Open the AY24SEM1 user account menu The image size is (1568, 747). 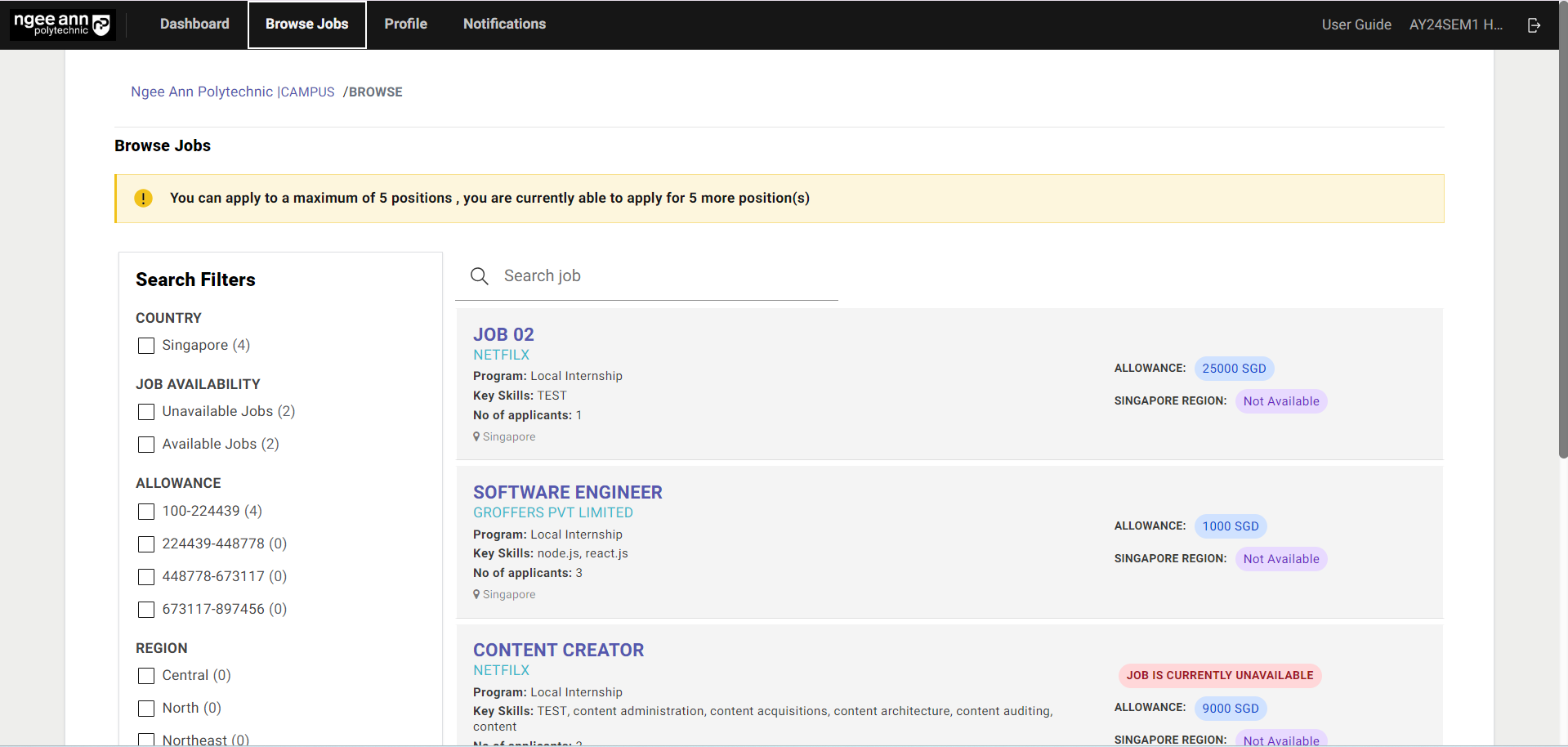coord(1455,25)
